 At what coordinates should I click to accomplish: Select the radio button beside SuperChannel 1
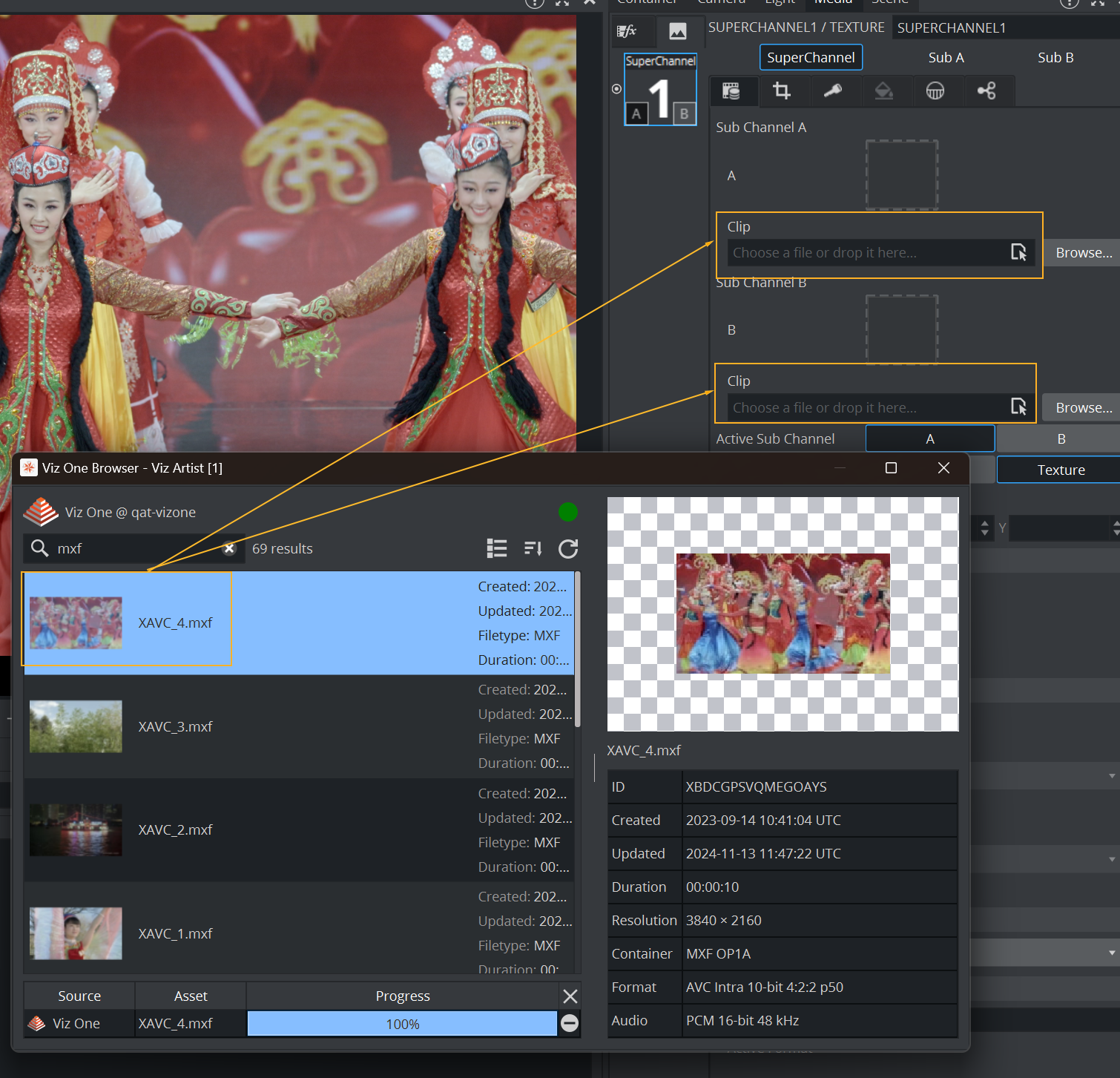pyautogui.click(x=616, y=89)
